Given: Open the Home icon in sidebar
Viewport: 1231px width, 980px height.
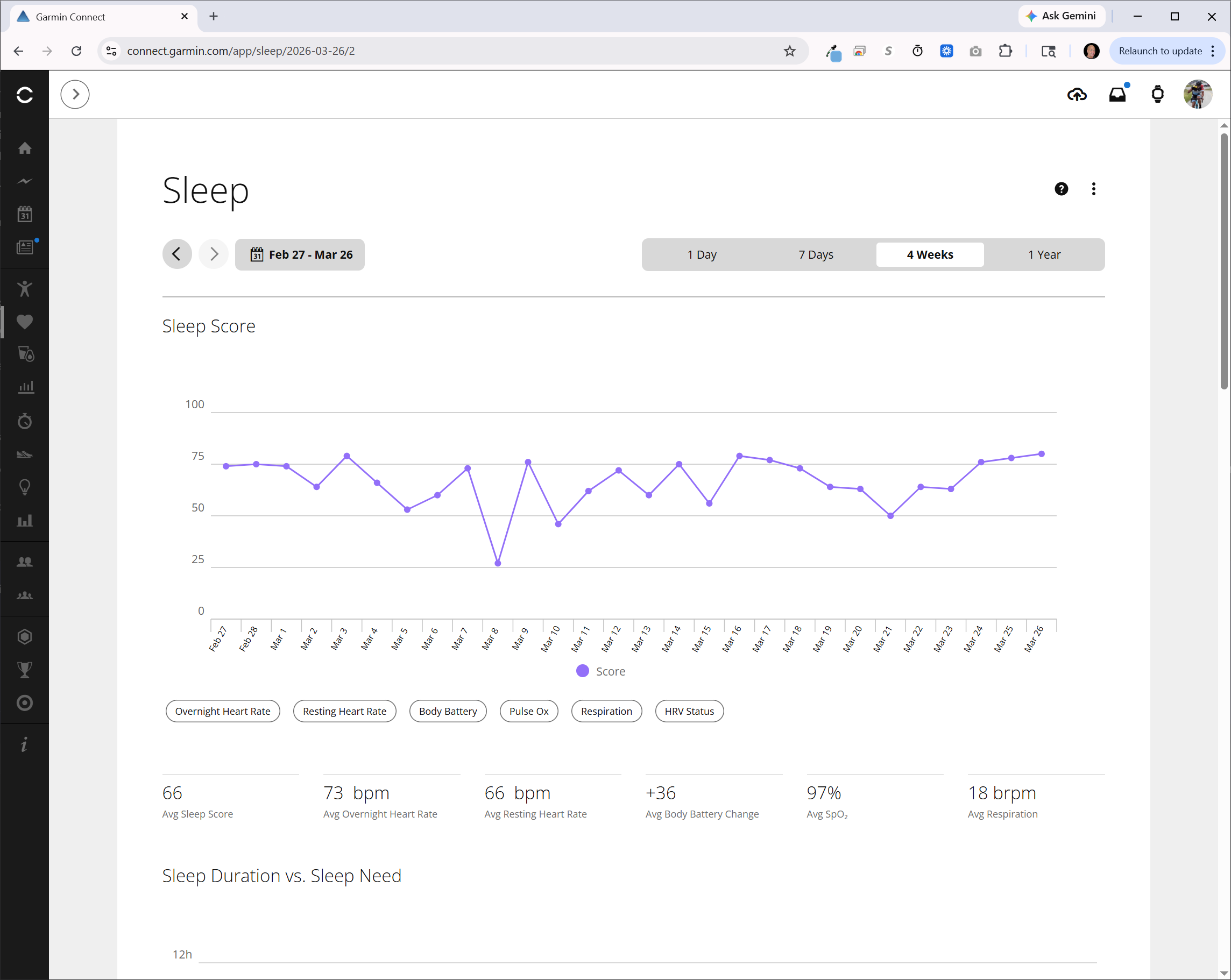Looking at the screenshot, I should pyautogui.click(x=25, y=148).
